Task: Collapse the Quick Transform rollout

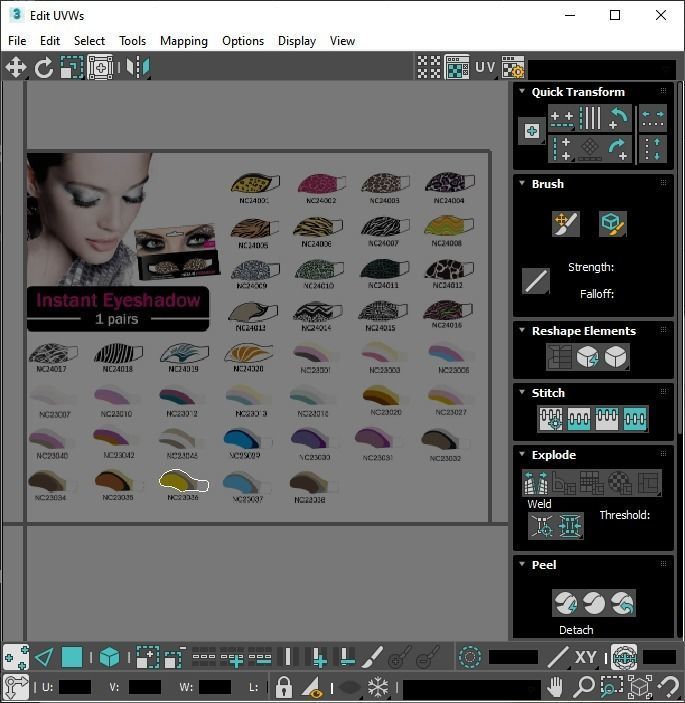Action: coord(521,91)
